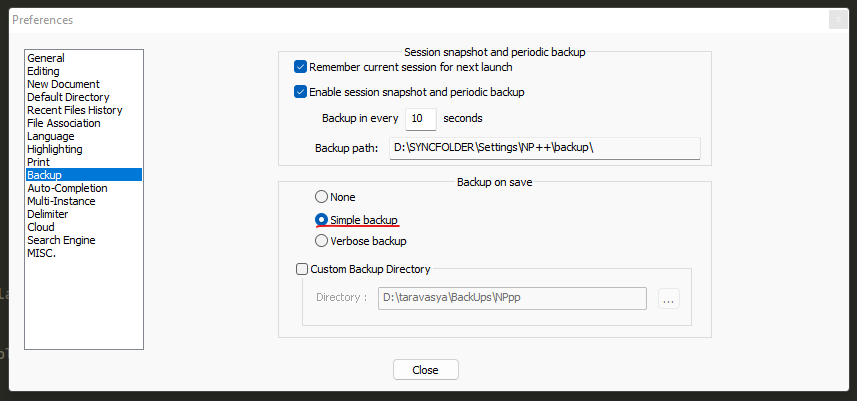Screen dimensions: 857x401
Task: Enable Custom Backup Directory checkbox
Action: 302,269
